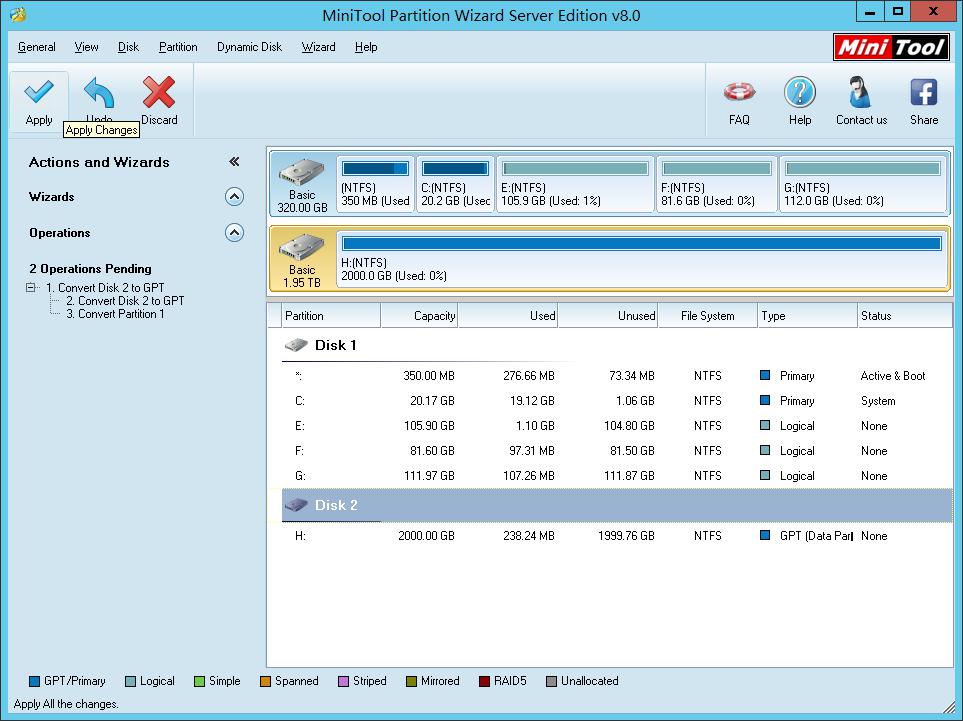Select the '*:' 350.00 MB partition row

[617, 375]
